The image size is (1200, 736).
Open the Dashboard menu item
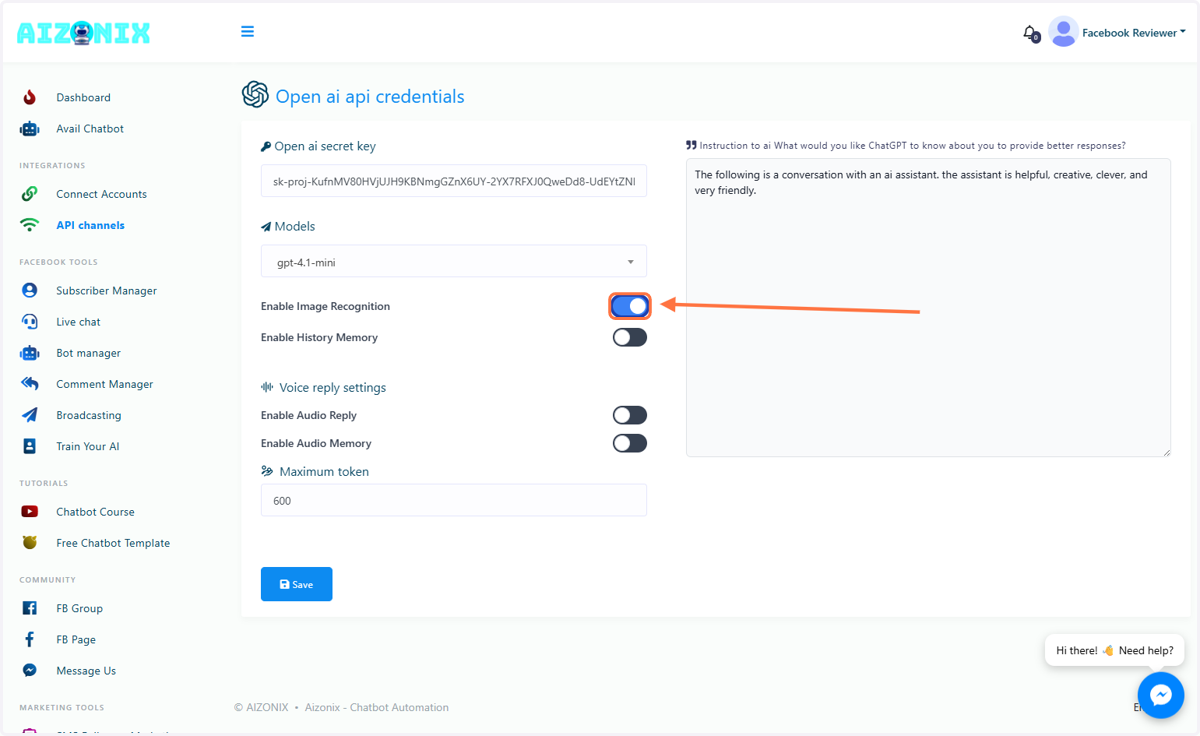pos(83,97)
